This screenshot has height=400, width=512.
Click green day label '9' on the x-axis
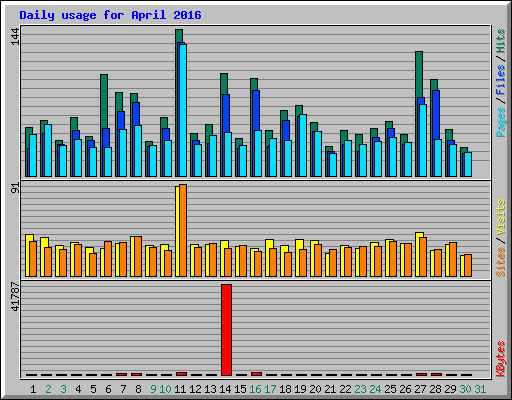click(x=153, y=389)
